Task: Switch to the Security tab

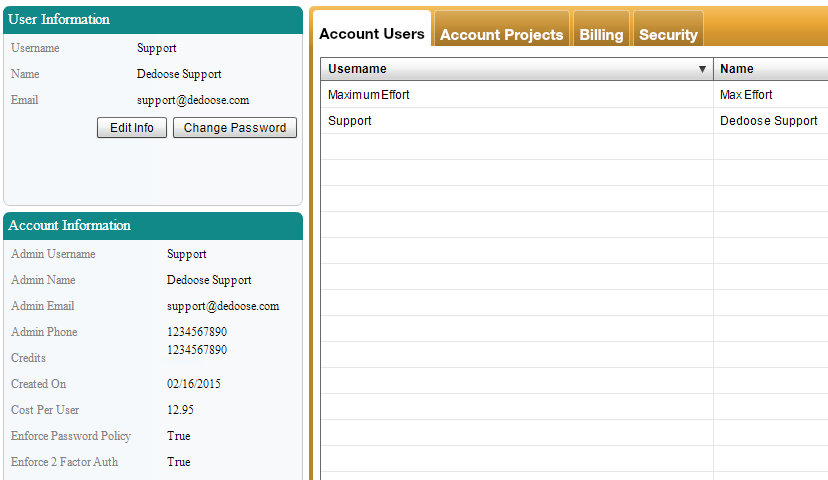Action: (x=668, y=30)
